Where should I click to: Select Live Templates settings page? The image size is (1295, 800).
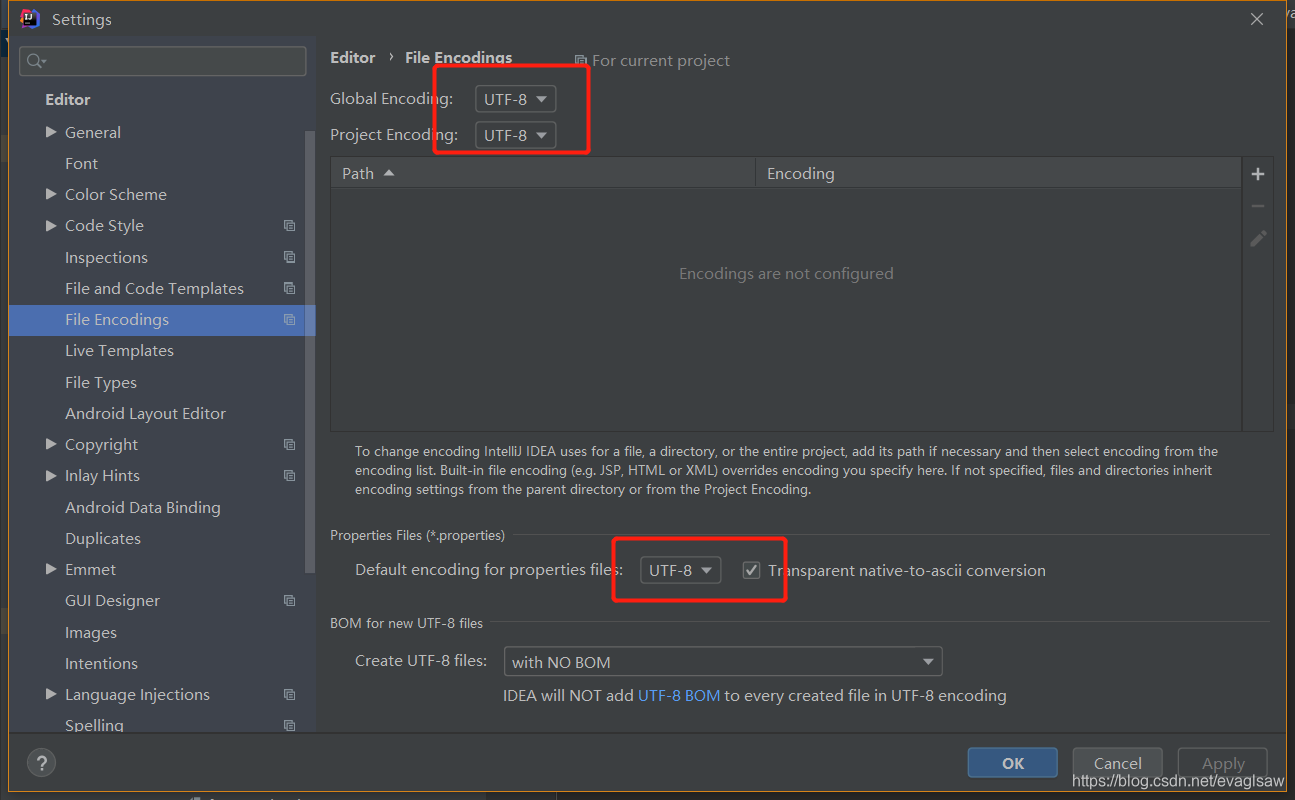click(x=119, y=351)
